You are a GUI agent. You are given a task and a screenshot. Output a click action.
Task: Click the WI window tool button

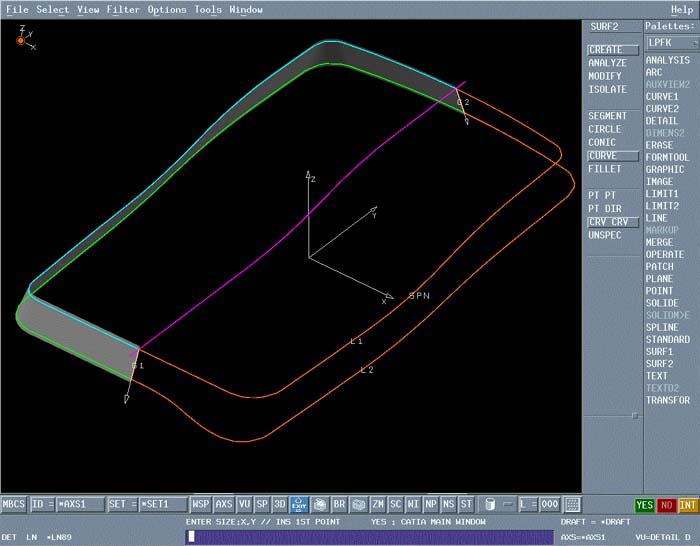pyautogui.click(x=413, y=505)
